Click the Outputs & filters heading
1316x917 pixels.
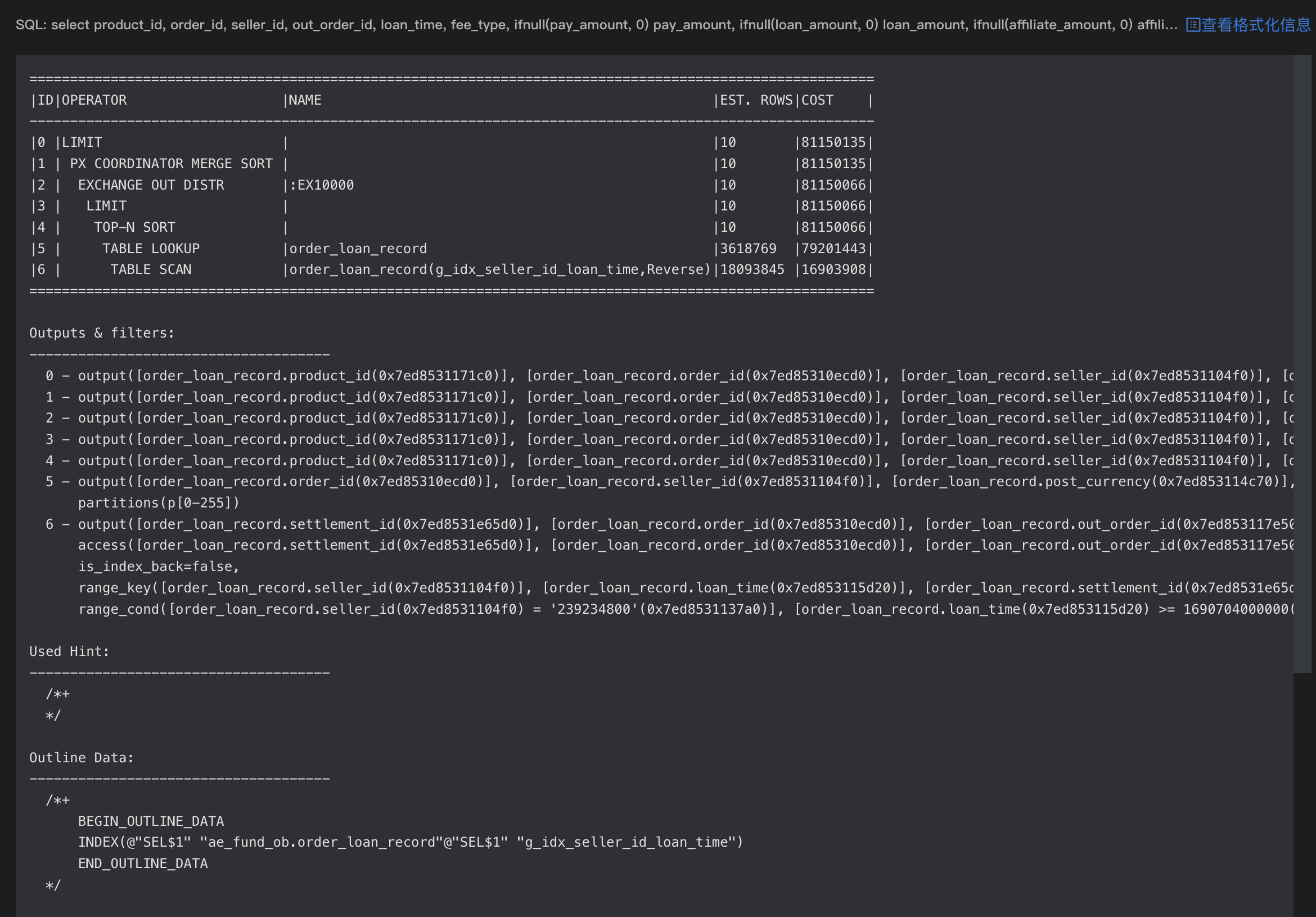coord(101,333)
